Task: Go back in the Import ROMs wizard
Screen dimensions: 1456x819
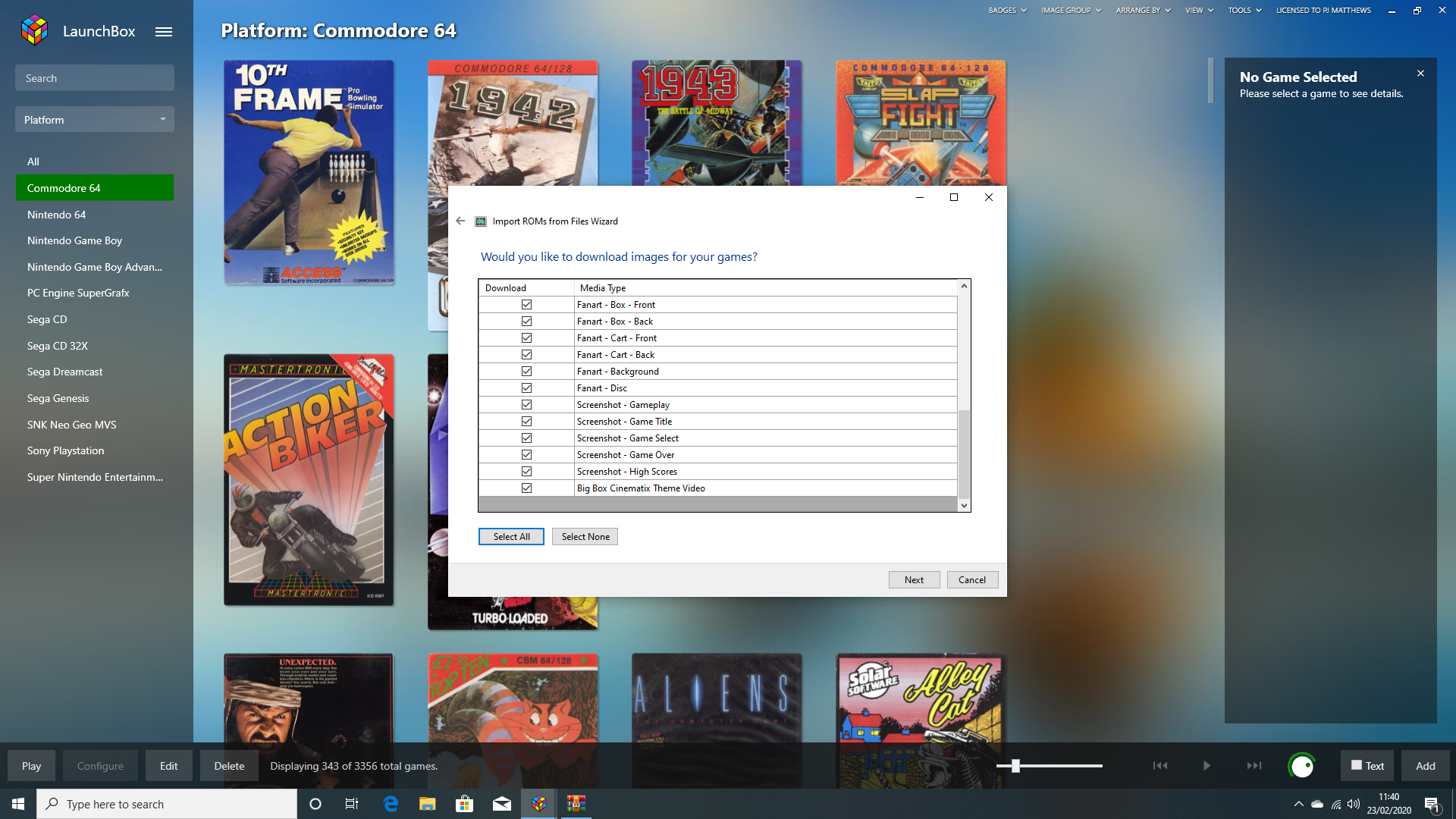Action: [460, 221]
